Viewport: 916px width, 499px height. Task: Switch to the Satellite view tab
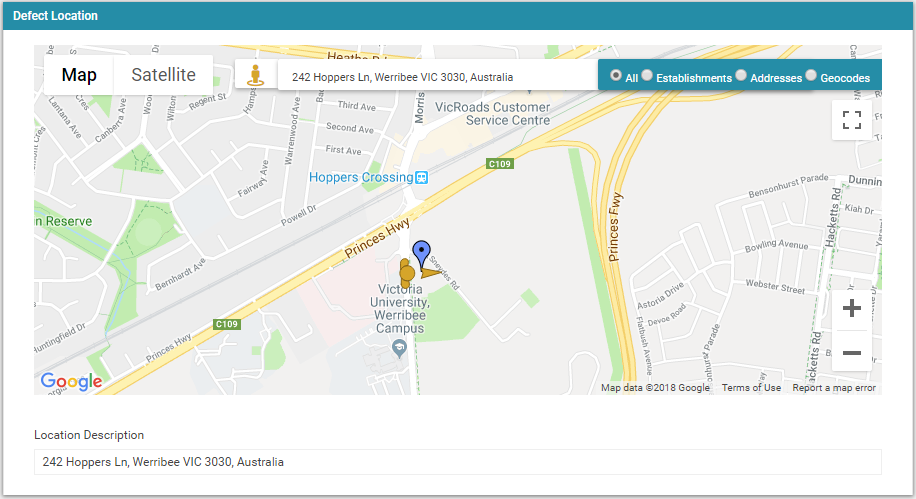pyautogui.click(x=164, y=75)
